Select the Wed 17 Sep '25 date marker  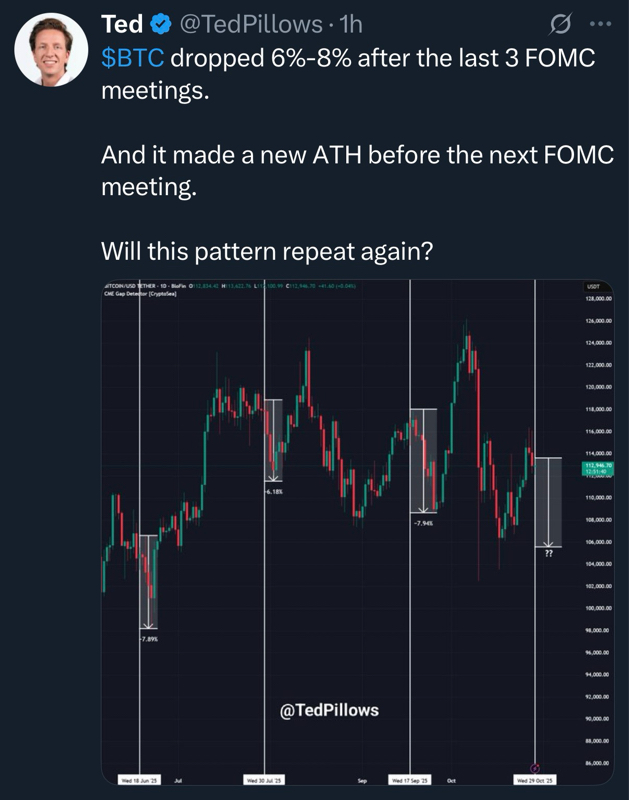(410, 778)
